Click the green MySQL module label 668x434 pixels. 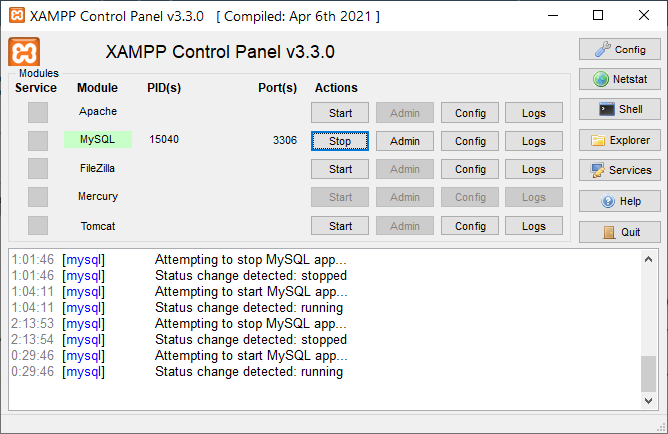click(97, 140)
